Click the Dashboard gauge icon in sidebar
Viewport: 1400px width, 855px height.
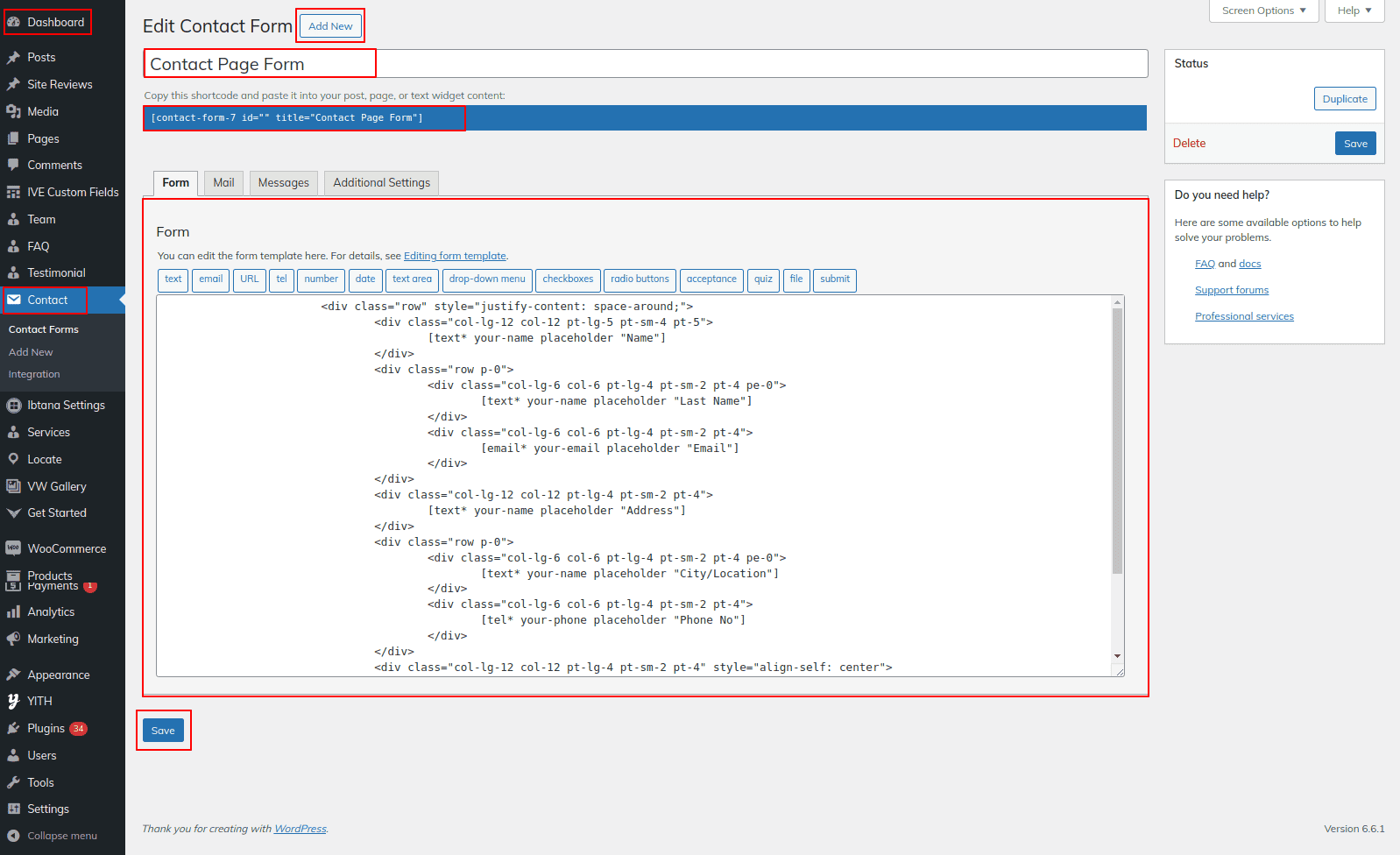[x=14, y=23]
